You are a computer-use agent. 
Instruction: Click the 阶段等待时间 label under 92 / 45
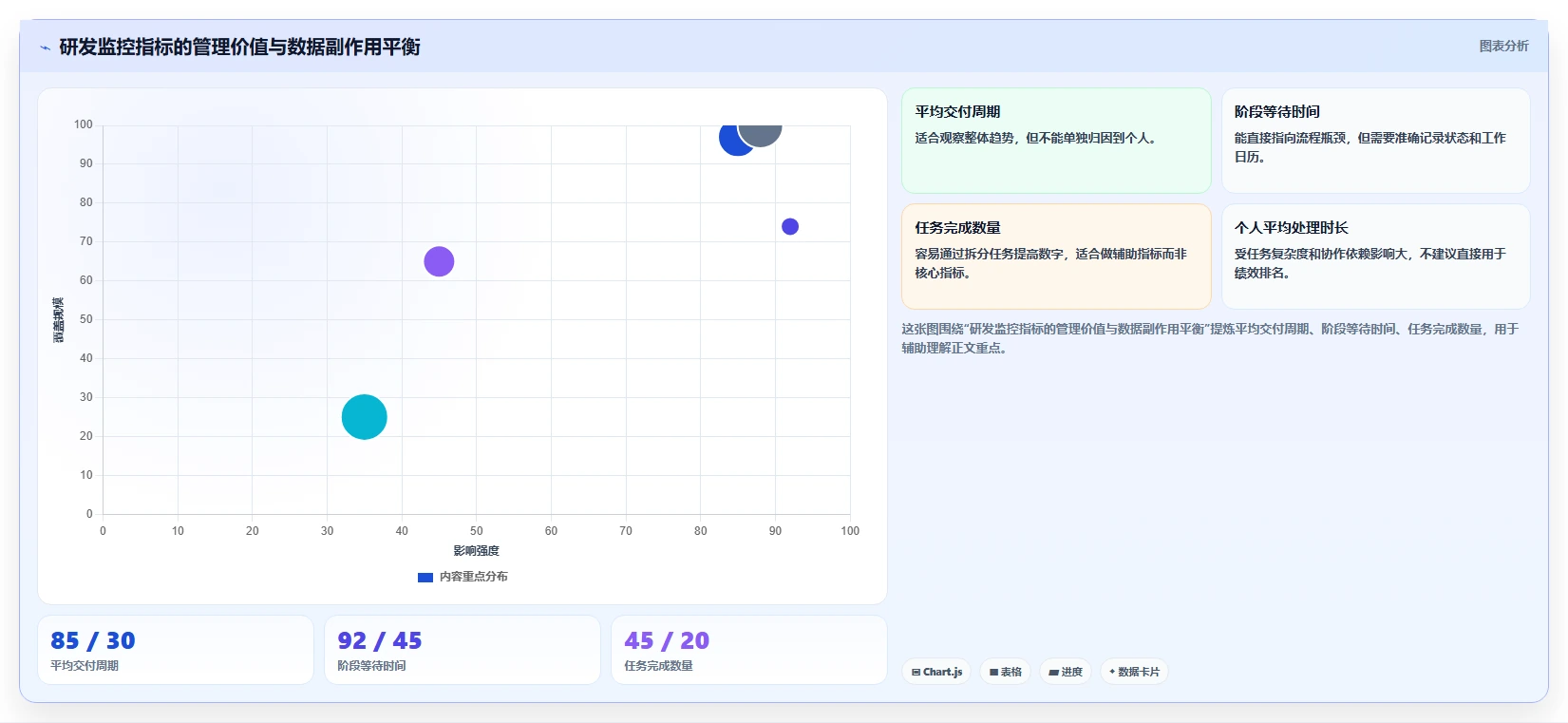tap(371, 666)
